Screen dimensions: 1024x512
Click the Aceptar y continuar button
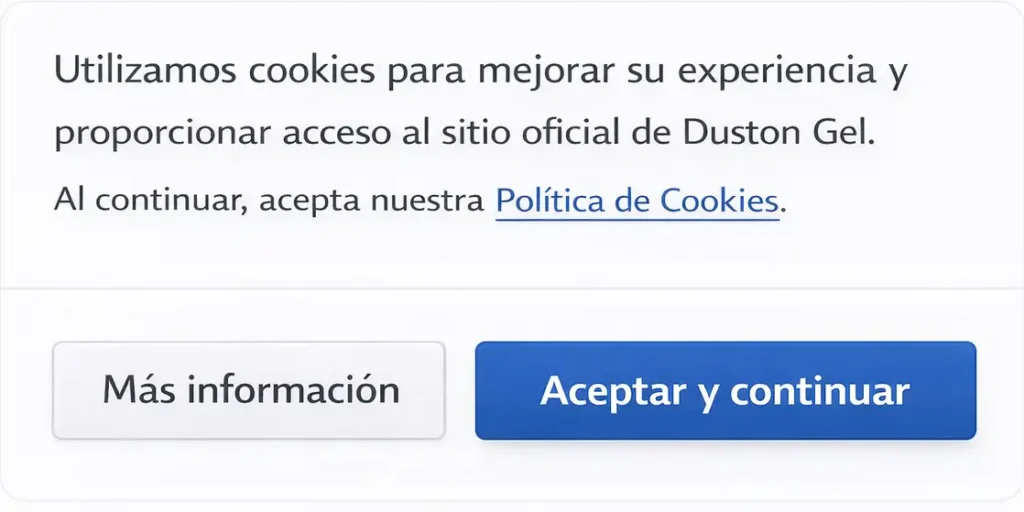tap(726, 391)
